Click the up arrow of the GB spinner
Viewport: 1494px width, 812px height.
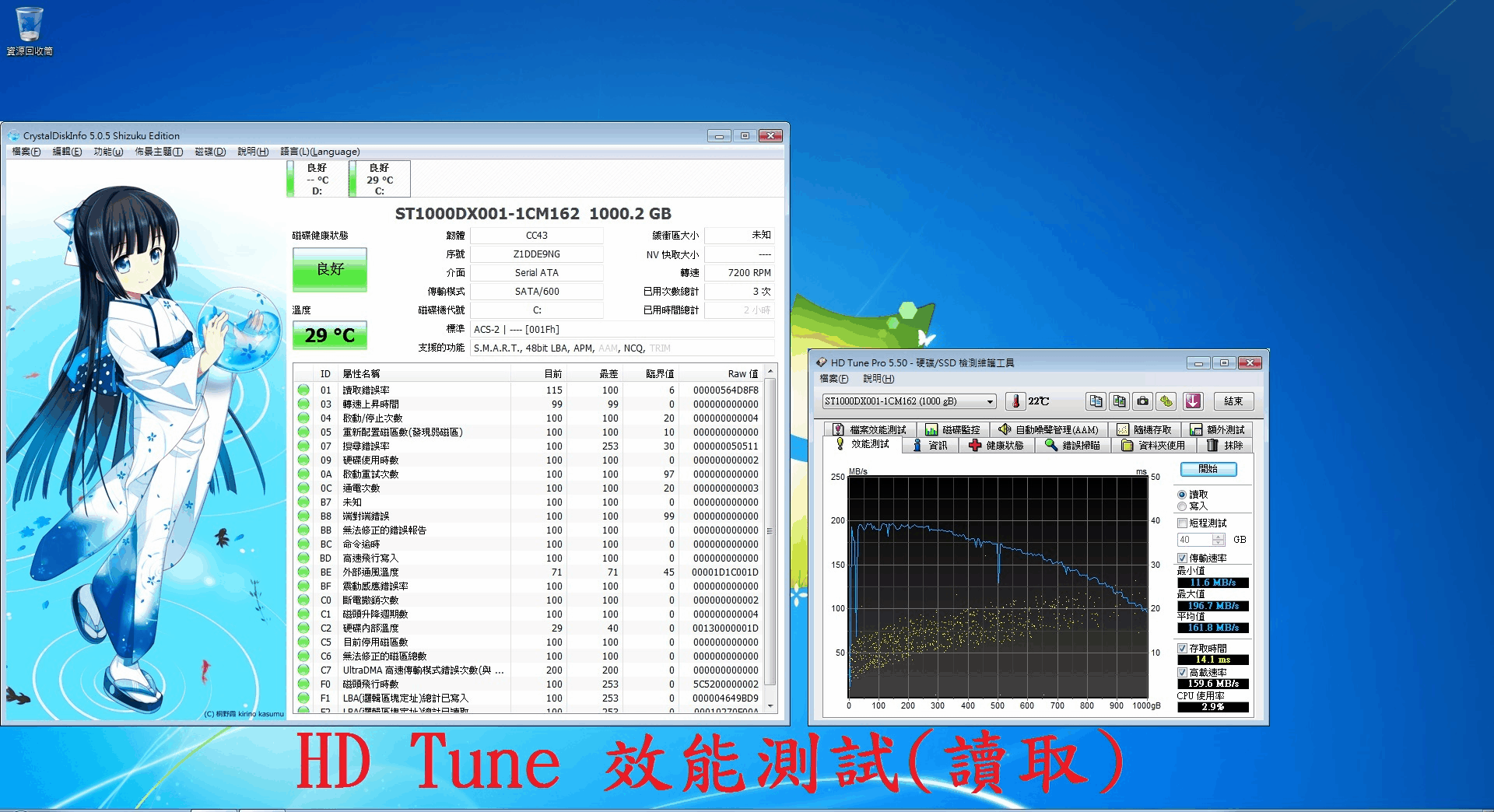tap(1219, 537)
